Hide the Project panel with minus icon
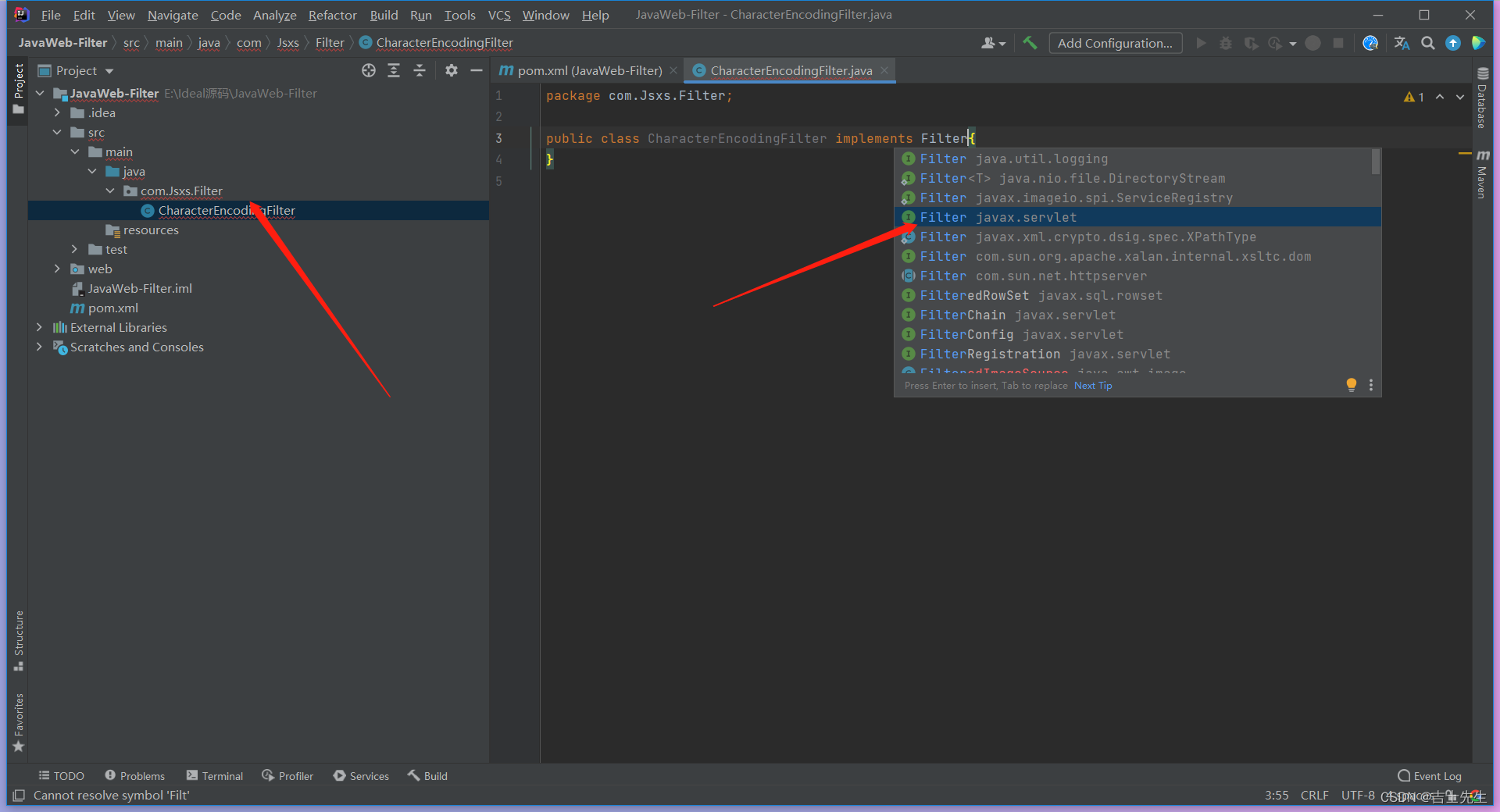Viewport: 1500px width, 812px height. (x=477, y=70)
